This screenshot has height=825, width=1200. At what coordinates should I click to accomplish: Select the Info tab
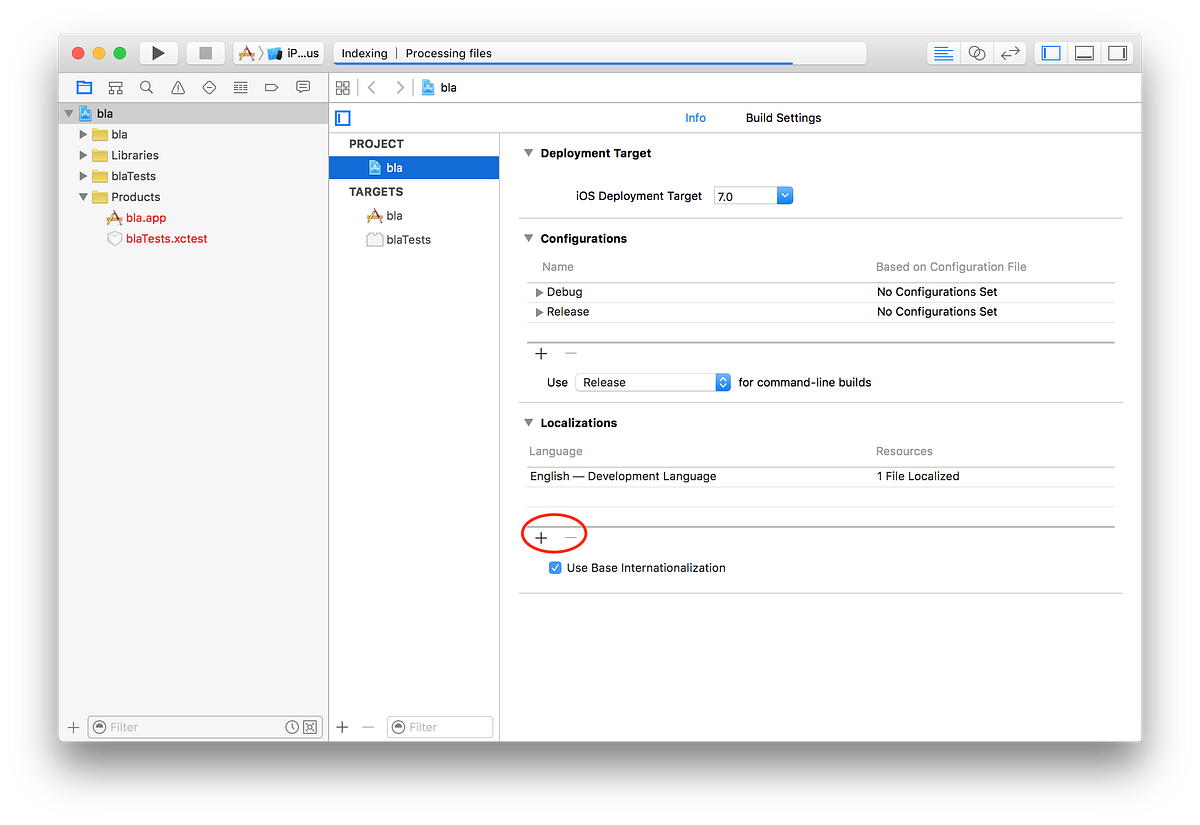695,117
